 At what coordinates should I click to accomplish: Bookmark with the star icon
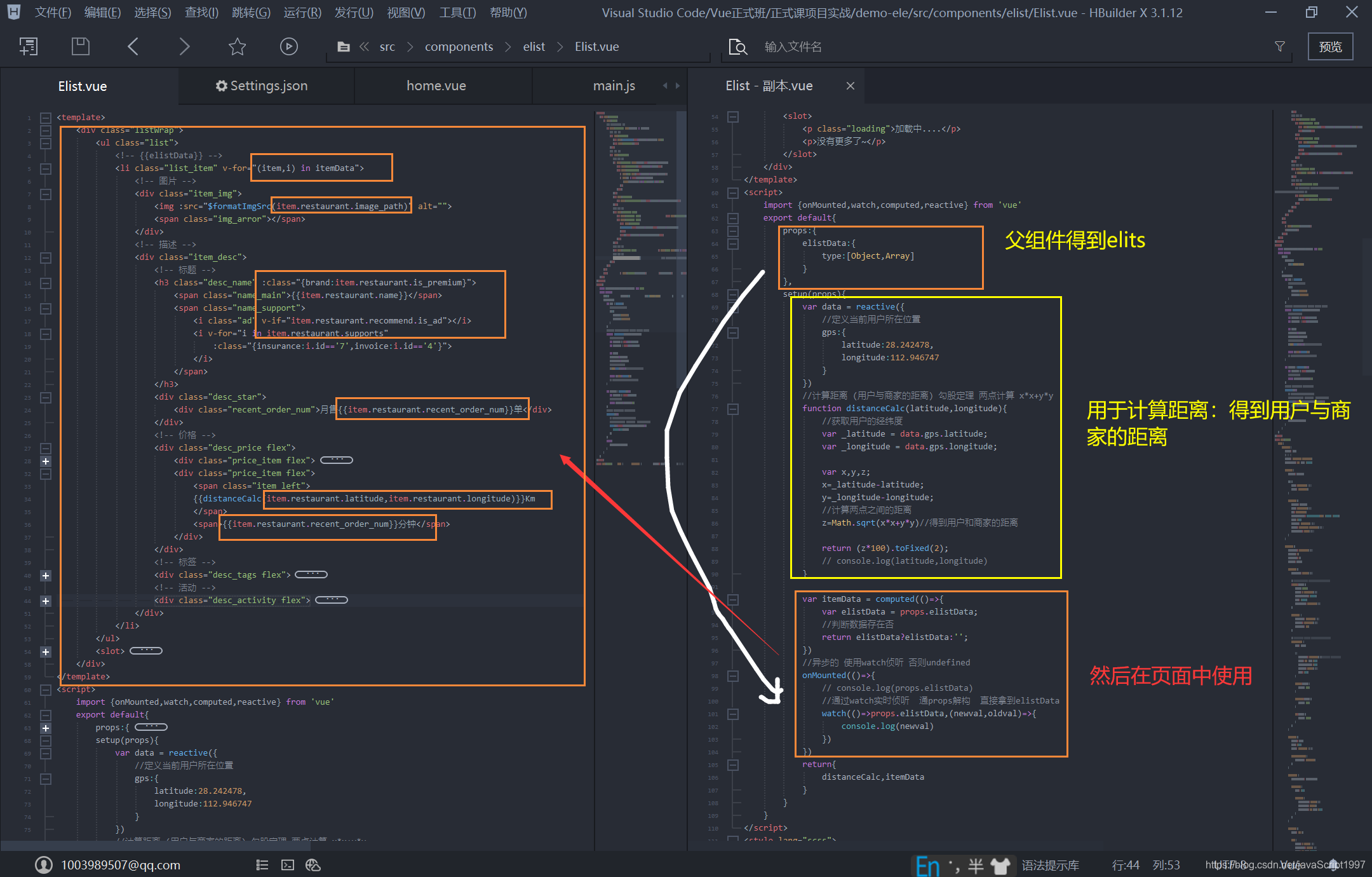pos(237,46)
